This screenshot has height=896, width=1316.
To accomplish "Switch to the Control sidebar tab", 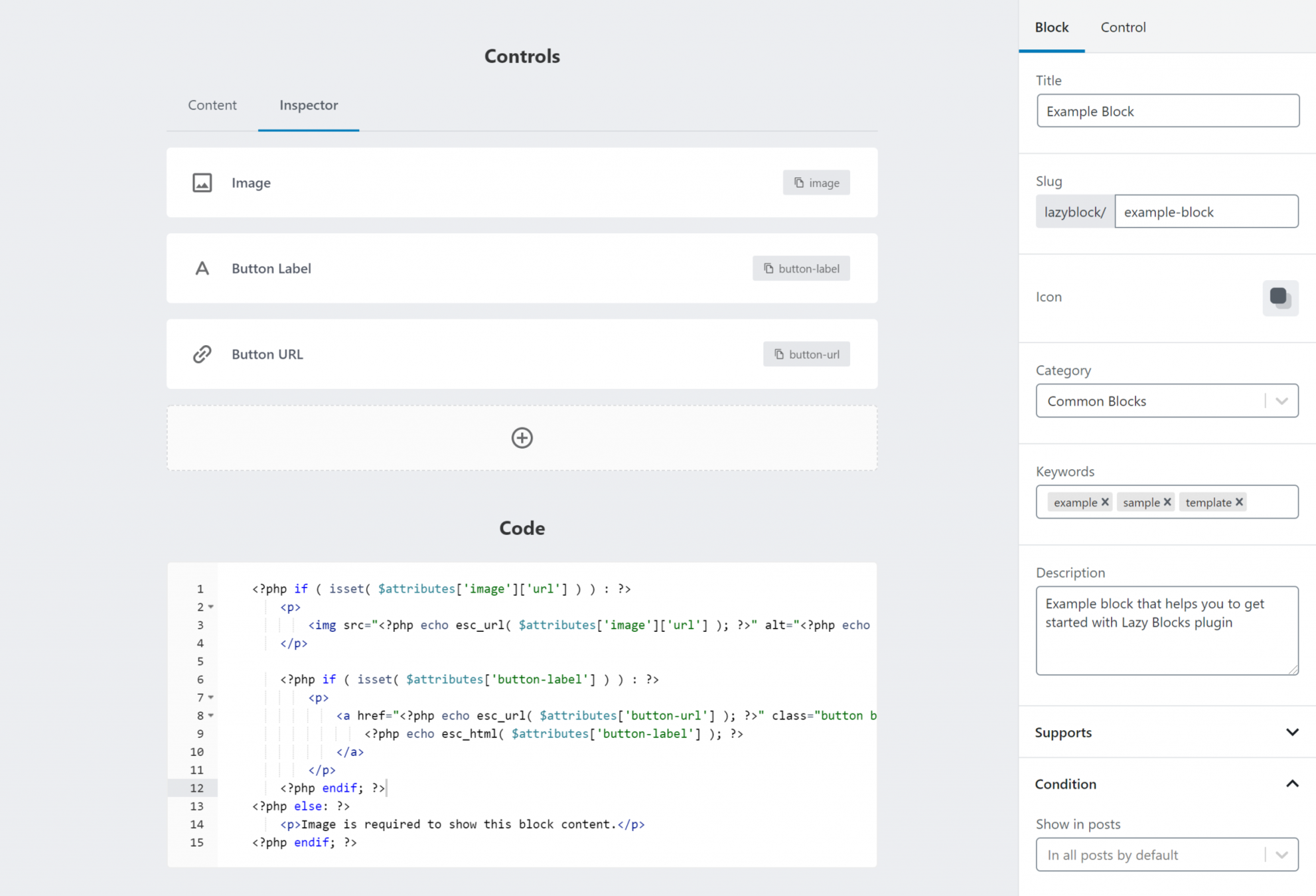I will pyautogui.click(x=1123, y=27).
